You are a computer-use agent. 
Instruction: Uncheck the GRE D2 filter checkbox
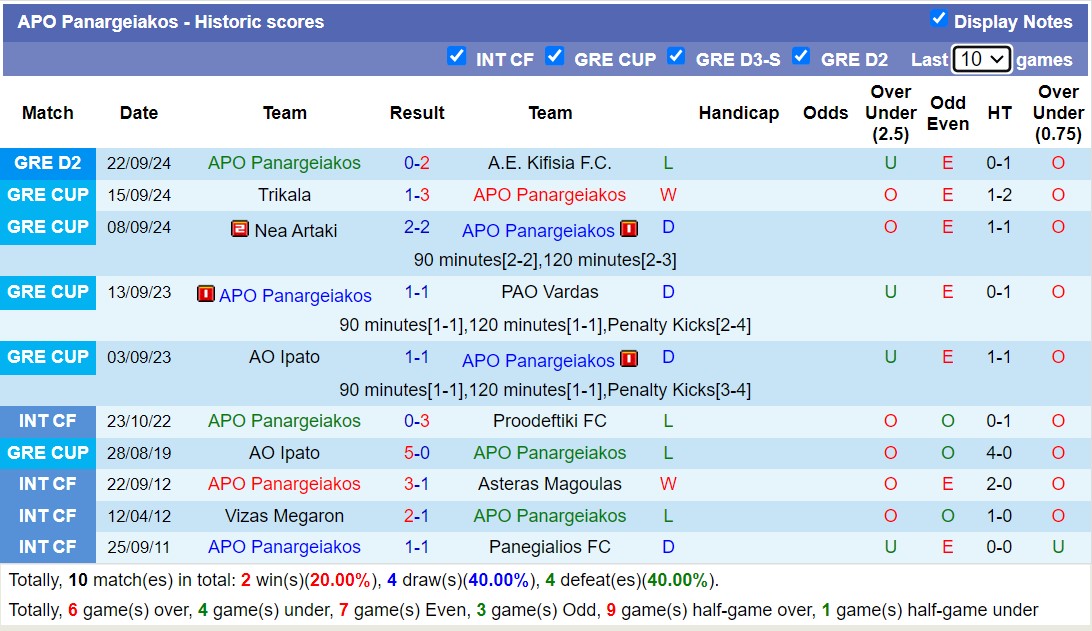[801, 57]
